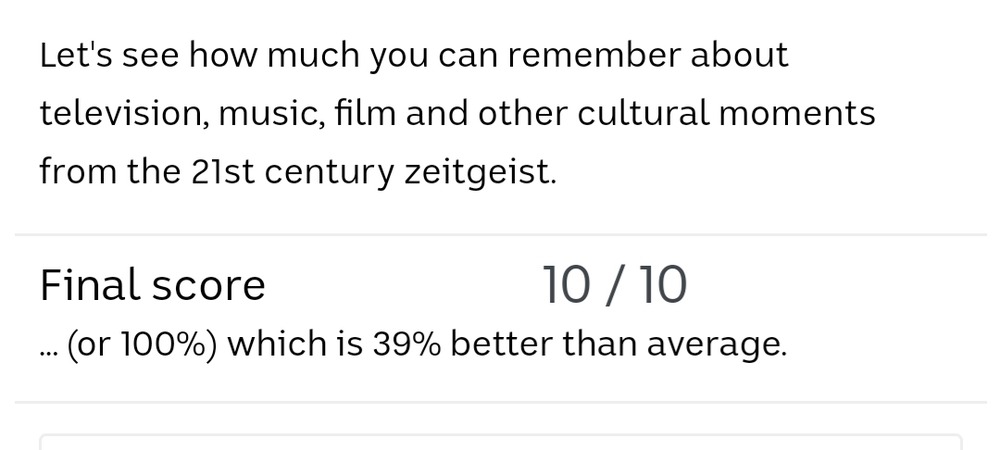Click the divider line below the average comparison

[x=500, y=402]
